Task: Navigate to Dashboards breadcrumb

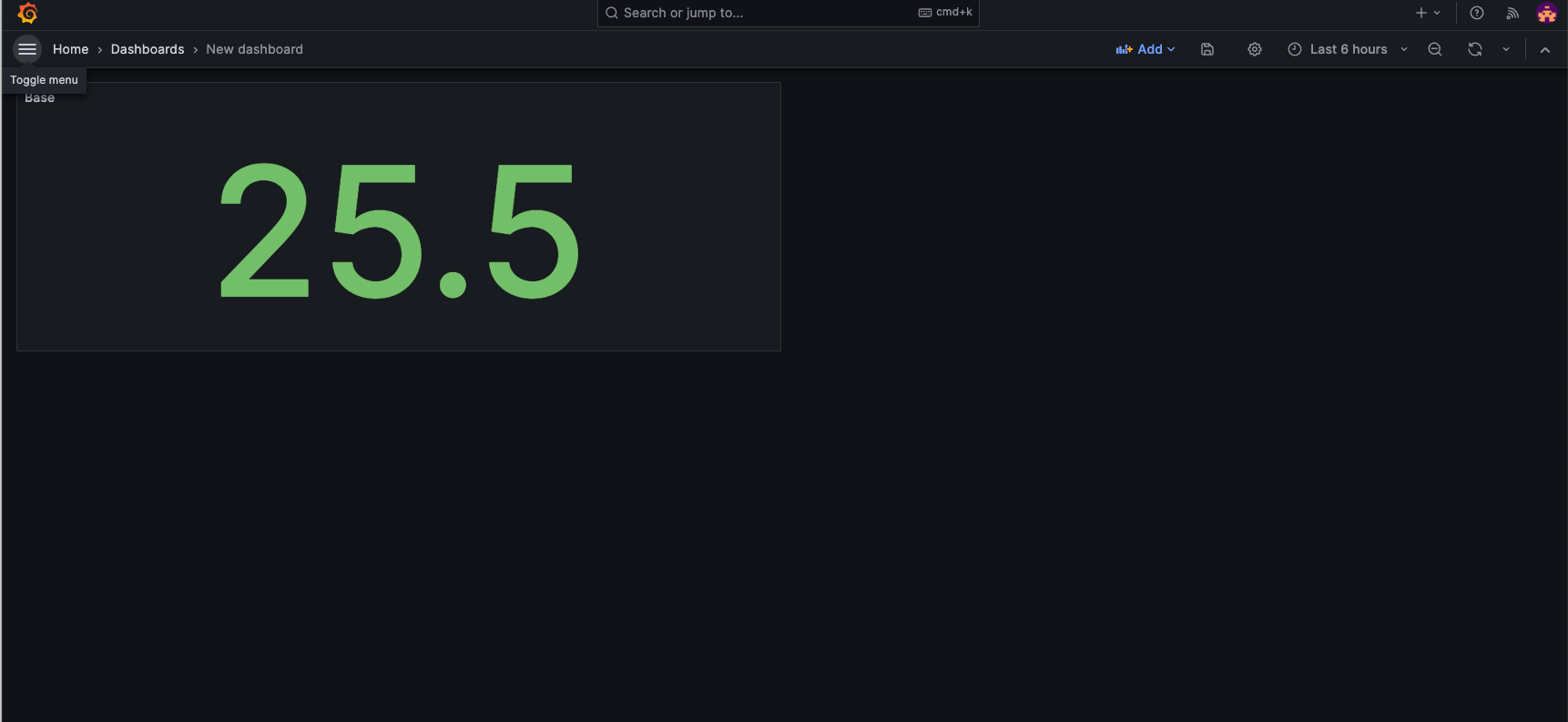Action: [148, 49]
